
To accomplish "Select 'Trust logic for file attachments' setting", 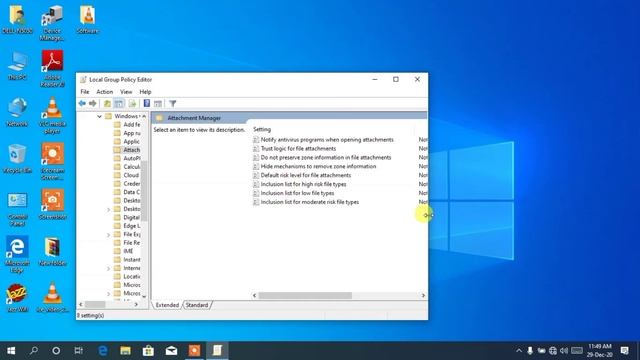I will (298, 149).
